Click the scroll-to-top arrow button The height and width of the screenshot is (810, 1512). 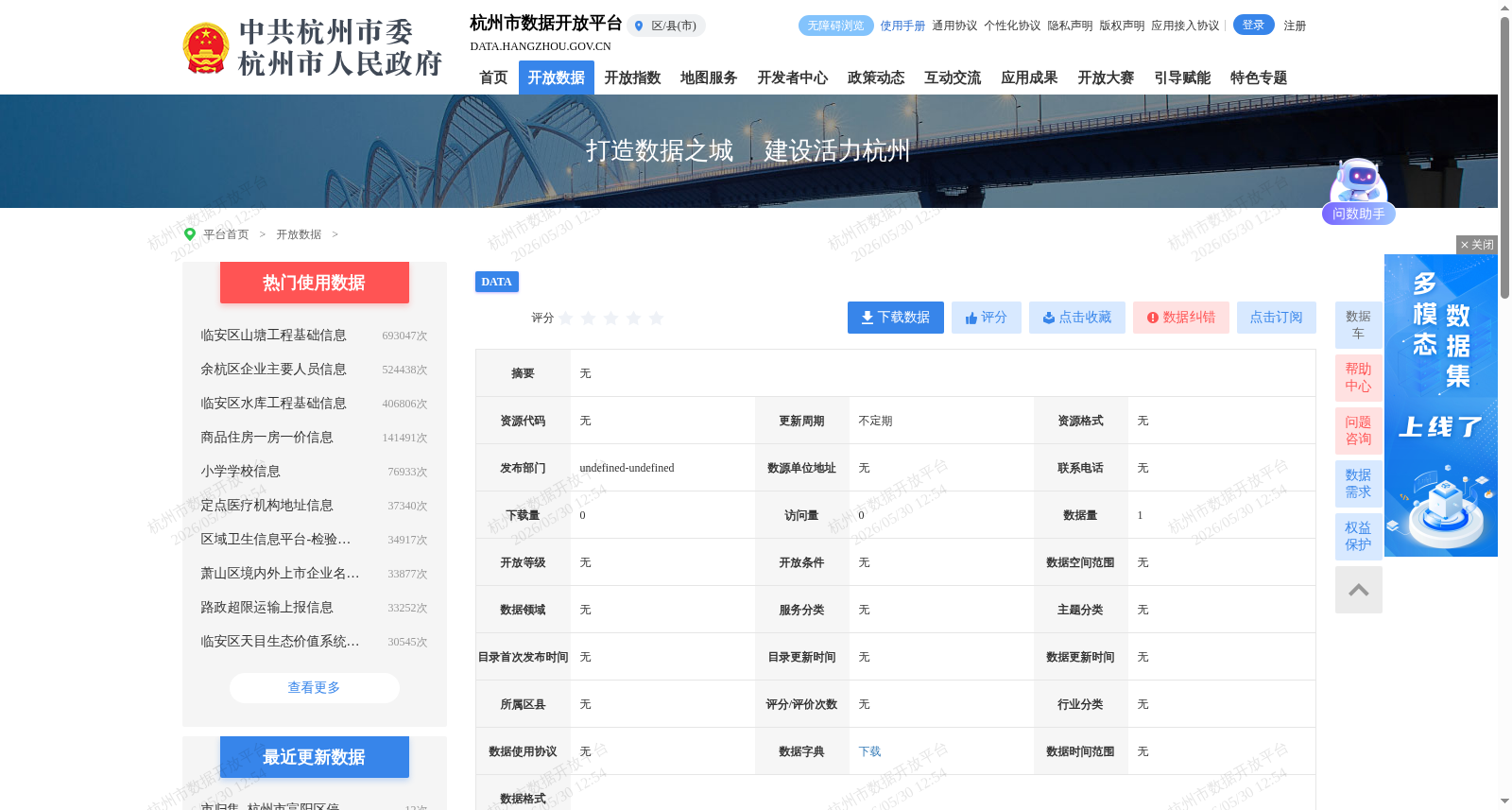point(1359,590)
